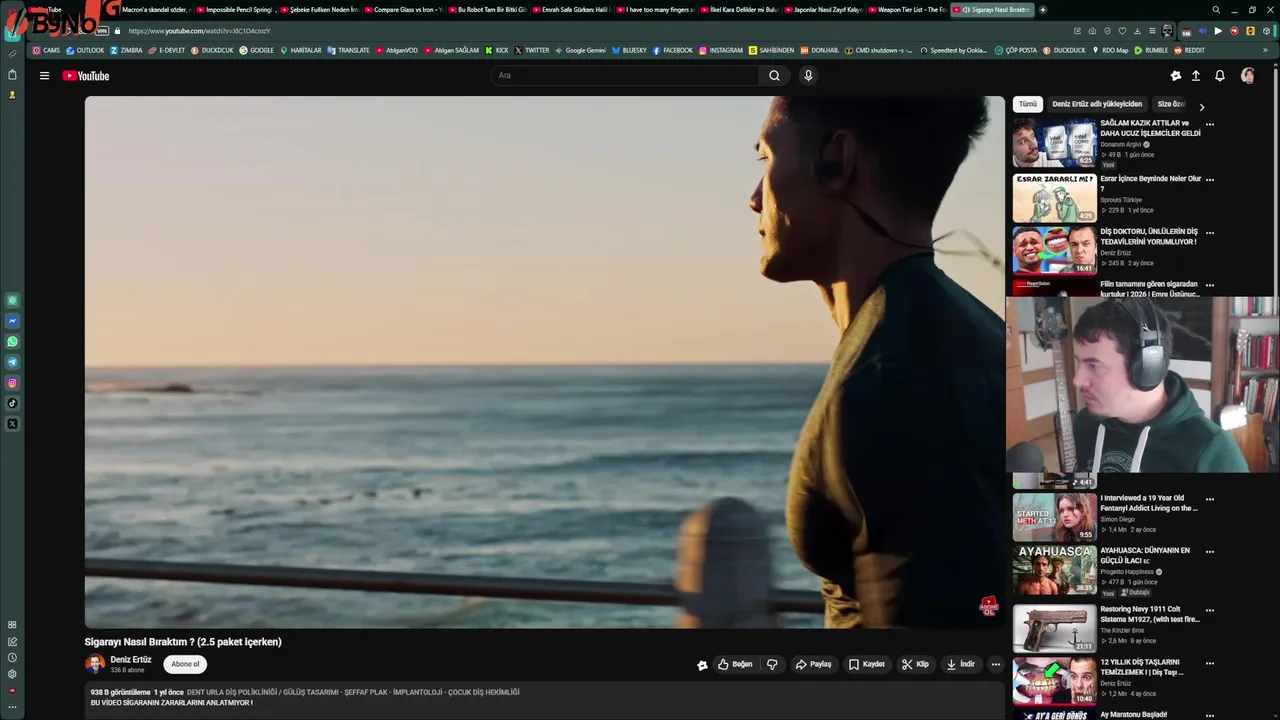
Task: Open Deniz Ertüz channel name link
Action: (x=131, y=659)
